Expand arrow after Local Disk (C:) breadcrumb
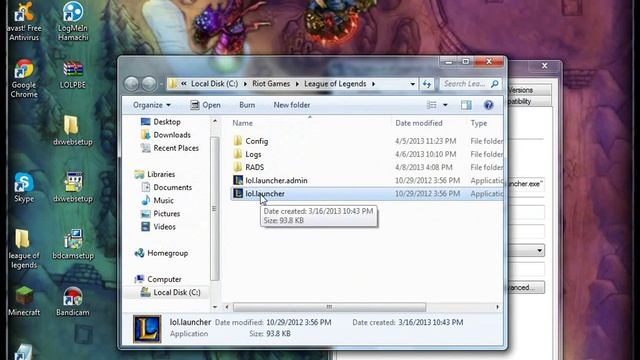This screenshot has width=640, height=360. 245,84
